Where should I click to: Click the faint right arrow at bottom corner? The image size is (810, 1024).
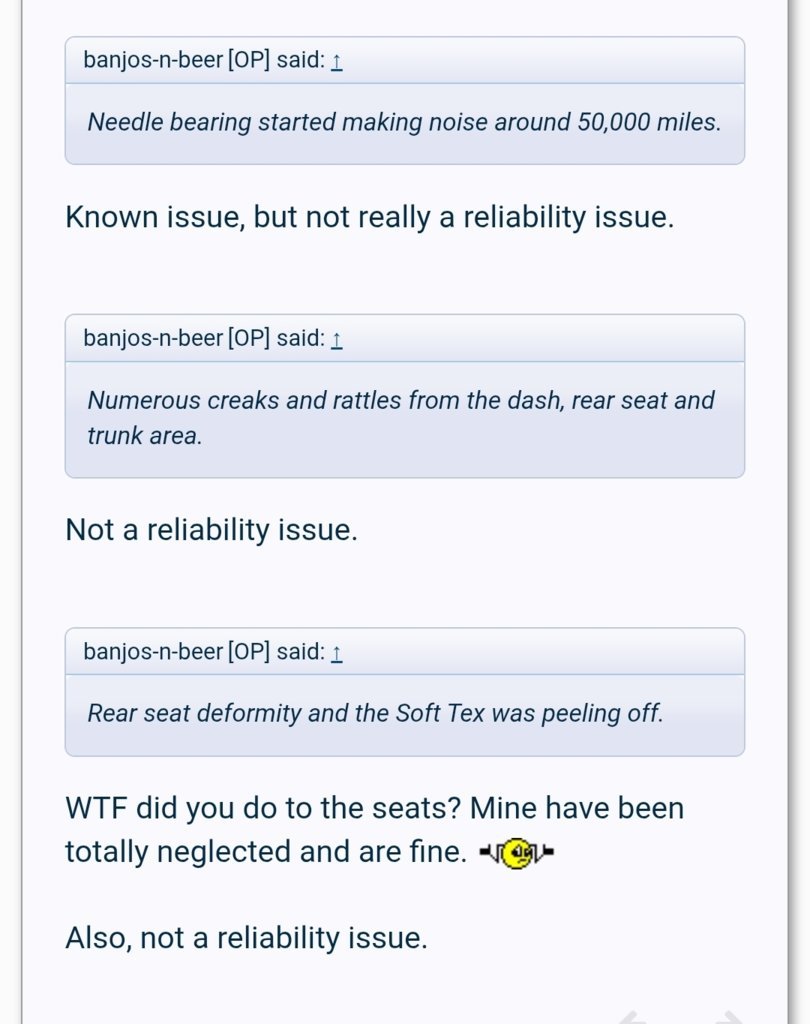click(x=729, y=1017)
